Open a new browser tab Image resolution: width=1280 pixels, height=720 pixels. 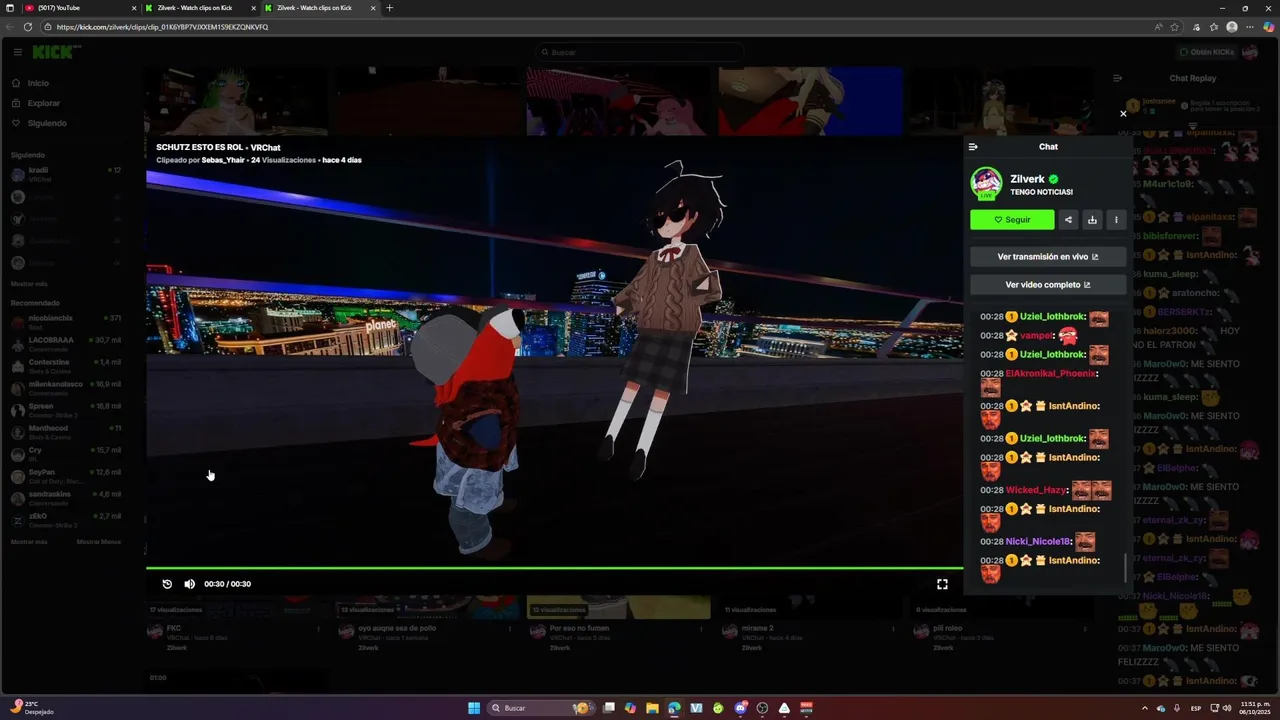tap(389, 8)
